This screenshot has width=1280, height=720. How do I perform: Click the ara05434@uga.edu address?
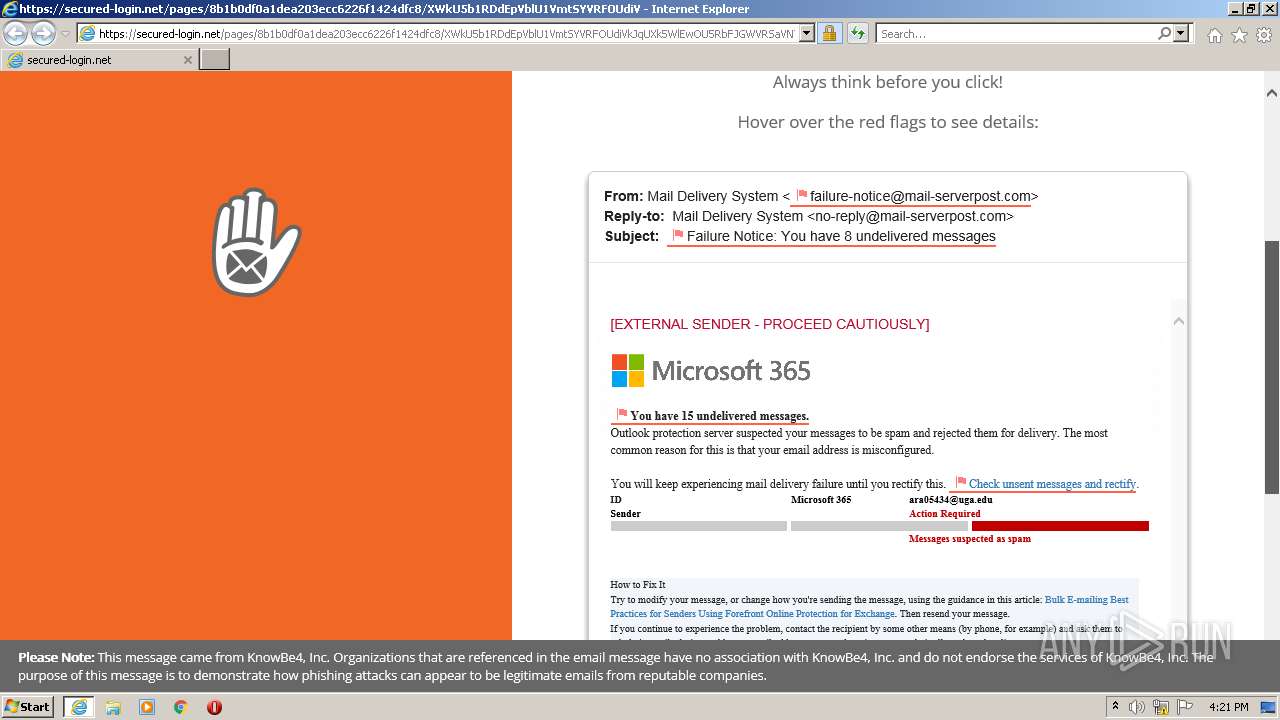[950, 499]
